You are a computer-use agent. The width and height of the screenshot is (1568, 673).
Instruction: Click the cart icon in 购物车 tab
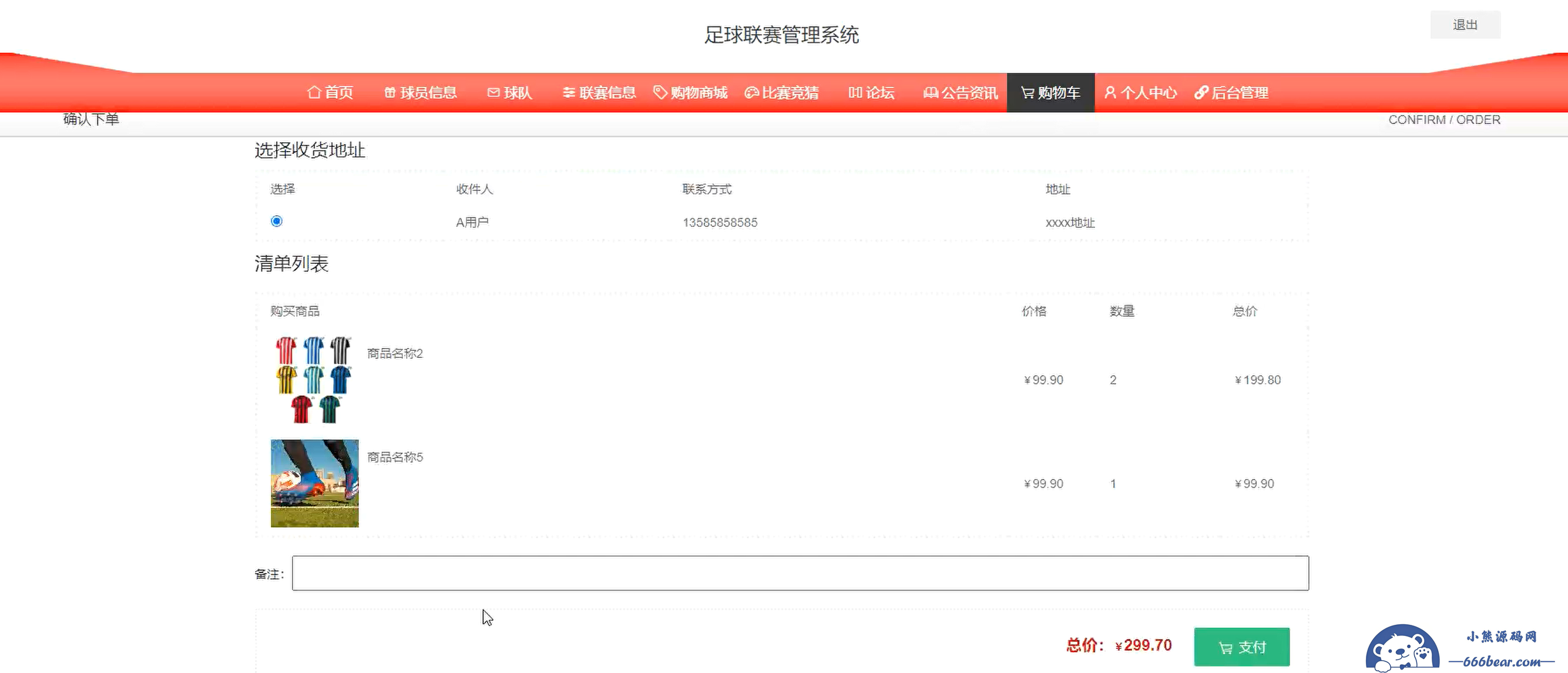[1028, 93]
